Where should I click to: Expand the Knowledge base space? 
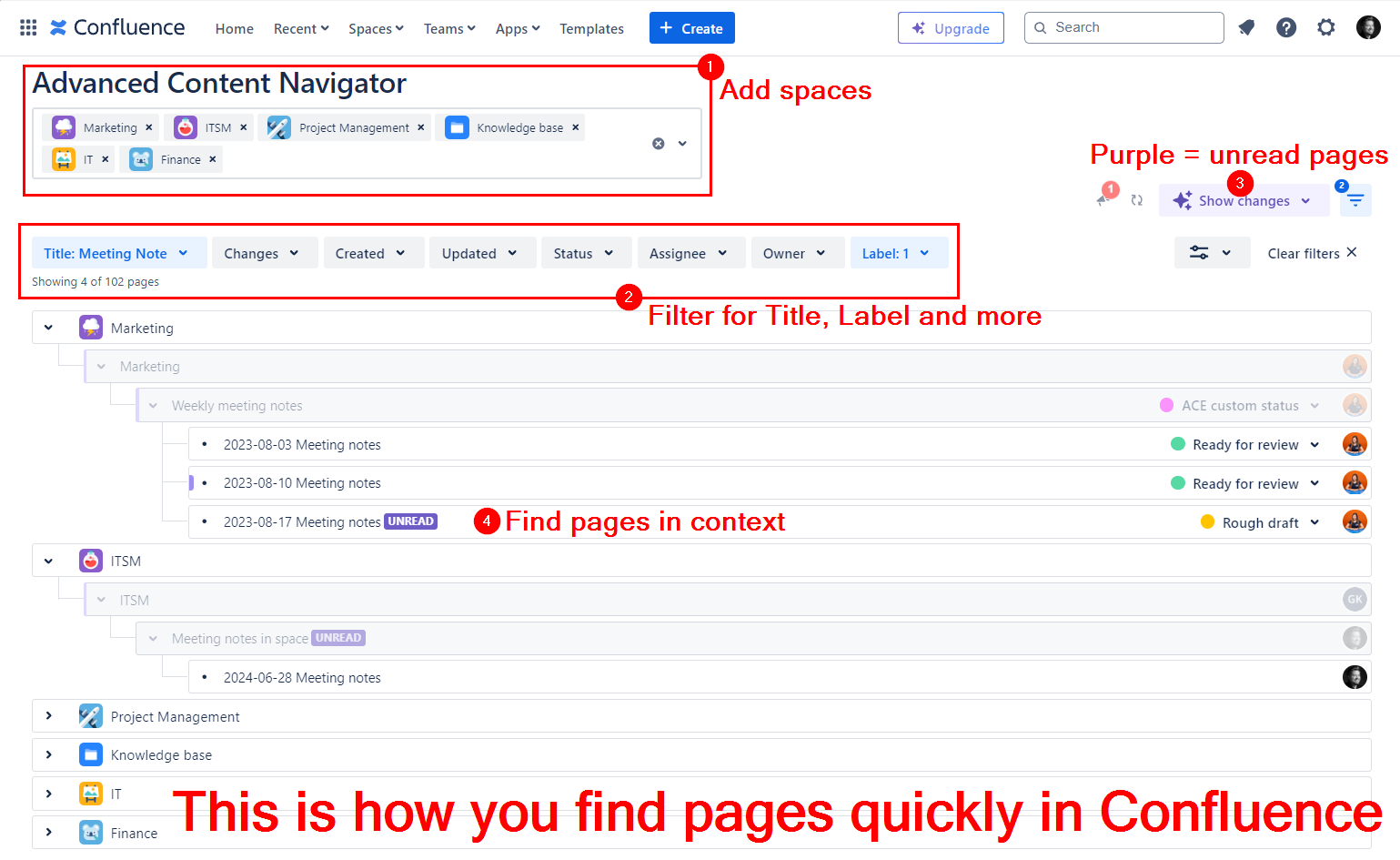pos(48,754)
